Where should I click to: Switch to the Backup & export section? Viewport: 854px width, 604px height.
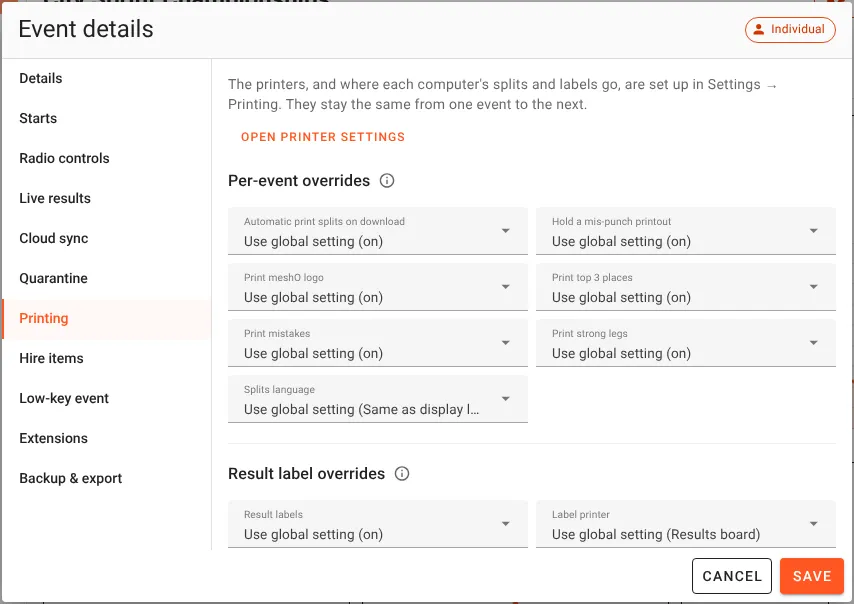(x=107, y=479)
